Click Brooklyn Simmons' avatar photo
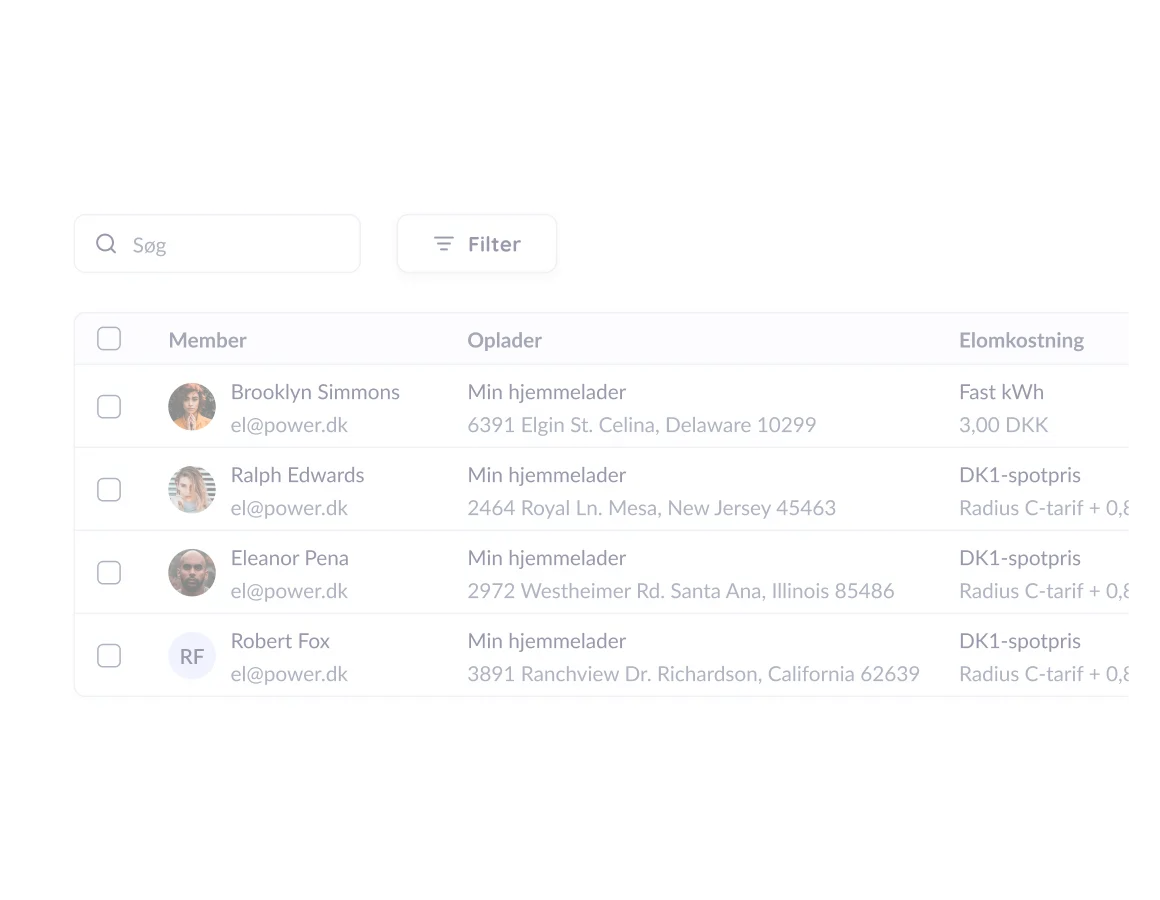The width and height of the screenshot is (1160, 900). pos(192,407)
